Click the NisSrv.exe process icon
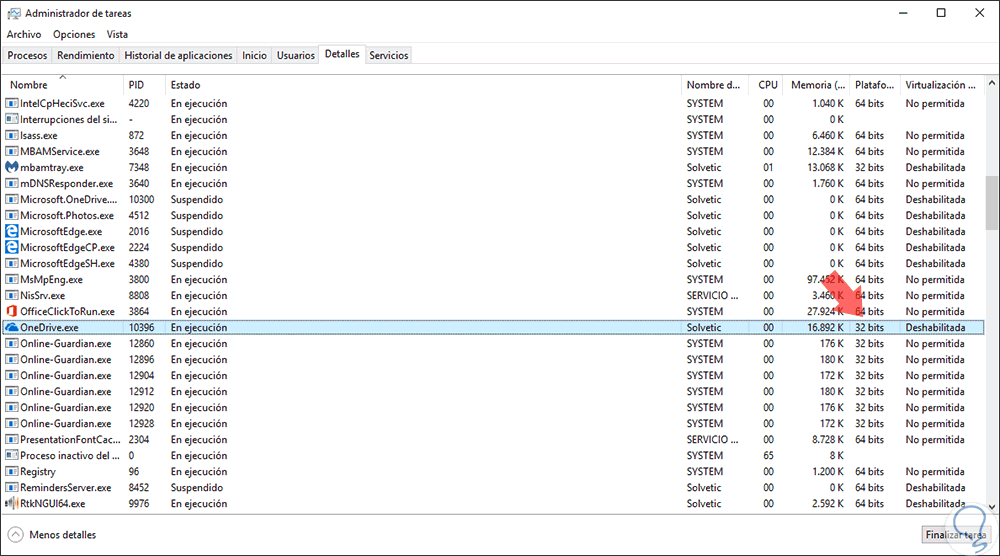Screen dimensions: 1000x556 [x=11, y=295]
